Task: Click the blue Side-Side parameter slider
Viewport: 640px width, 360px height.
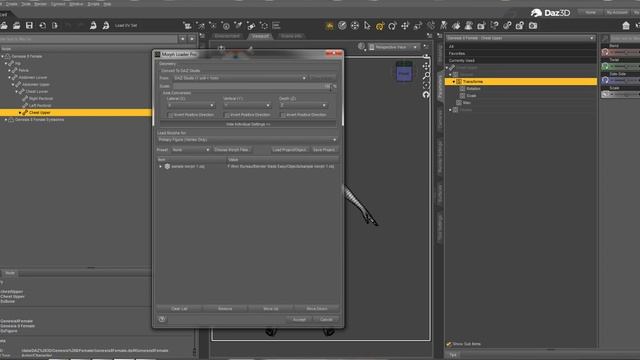Action: pyautogui.click(x=621, y=80)
